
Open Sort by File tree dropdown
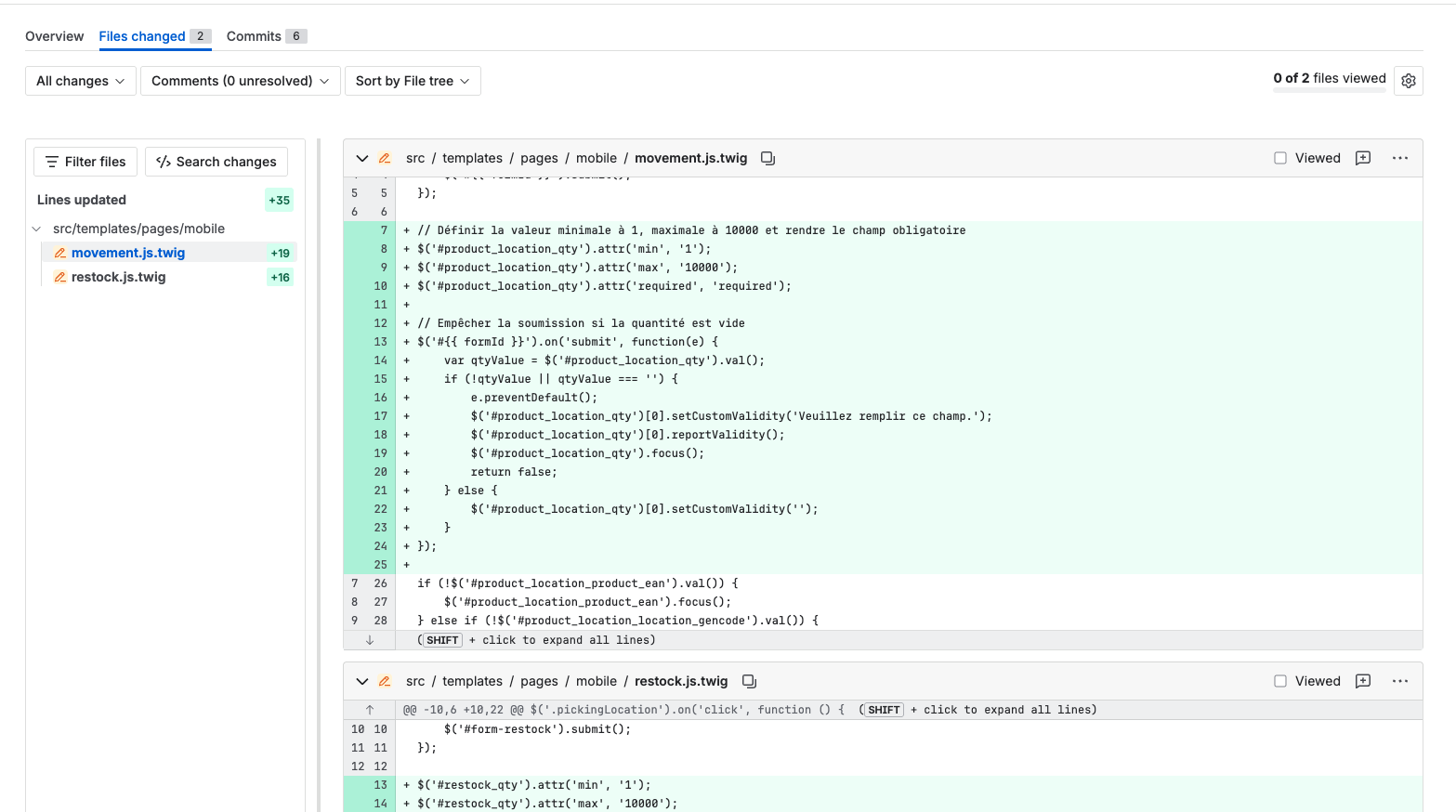tap(412, 81)
